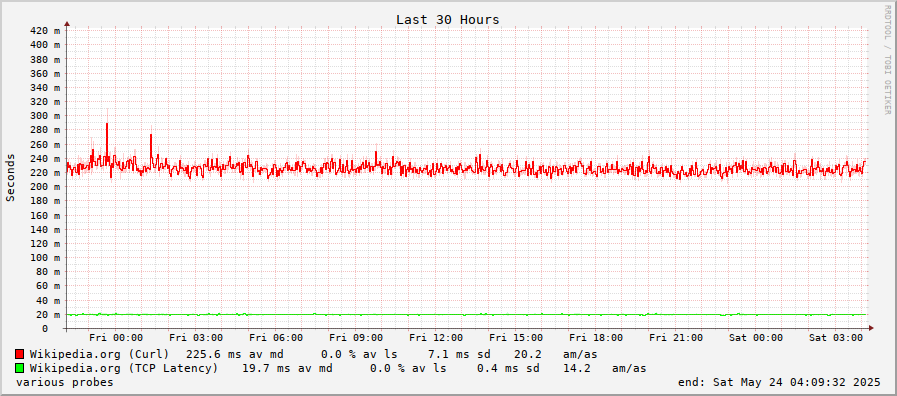The width and height of the screenshot is (897, 396).
Task: Click the '14.2 am/as' value
Action: click(x=605, y=369)
